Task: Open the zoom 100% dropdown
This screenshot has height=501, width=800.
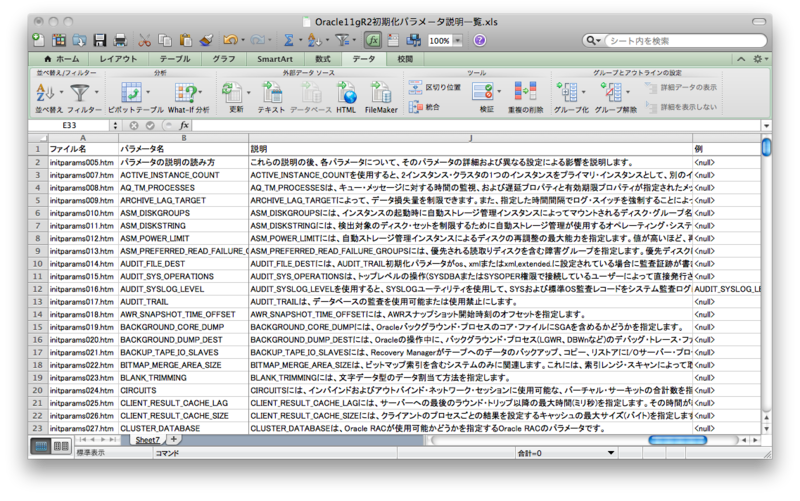Action: pyautogui.click(x=458, y=40)
